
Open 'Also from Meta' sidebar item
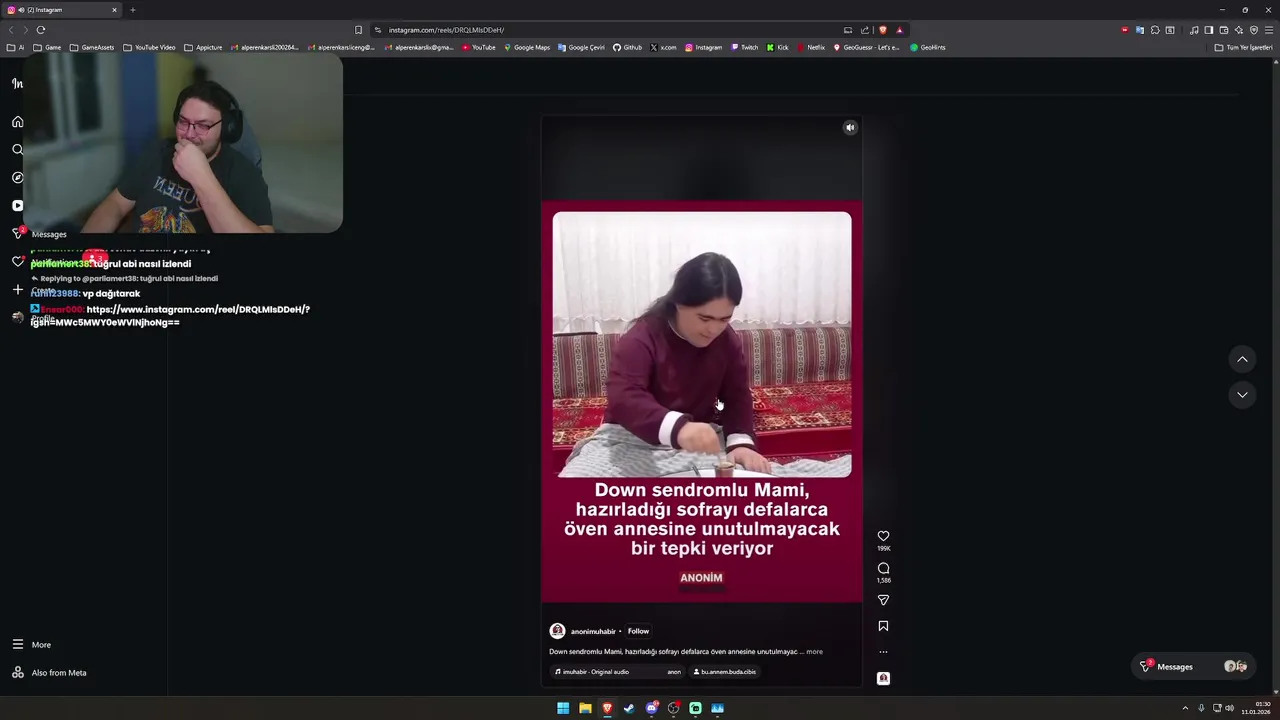49,673
